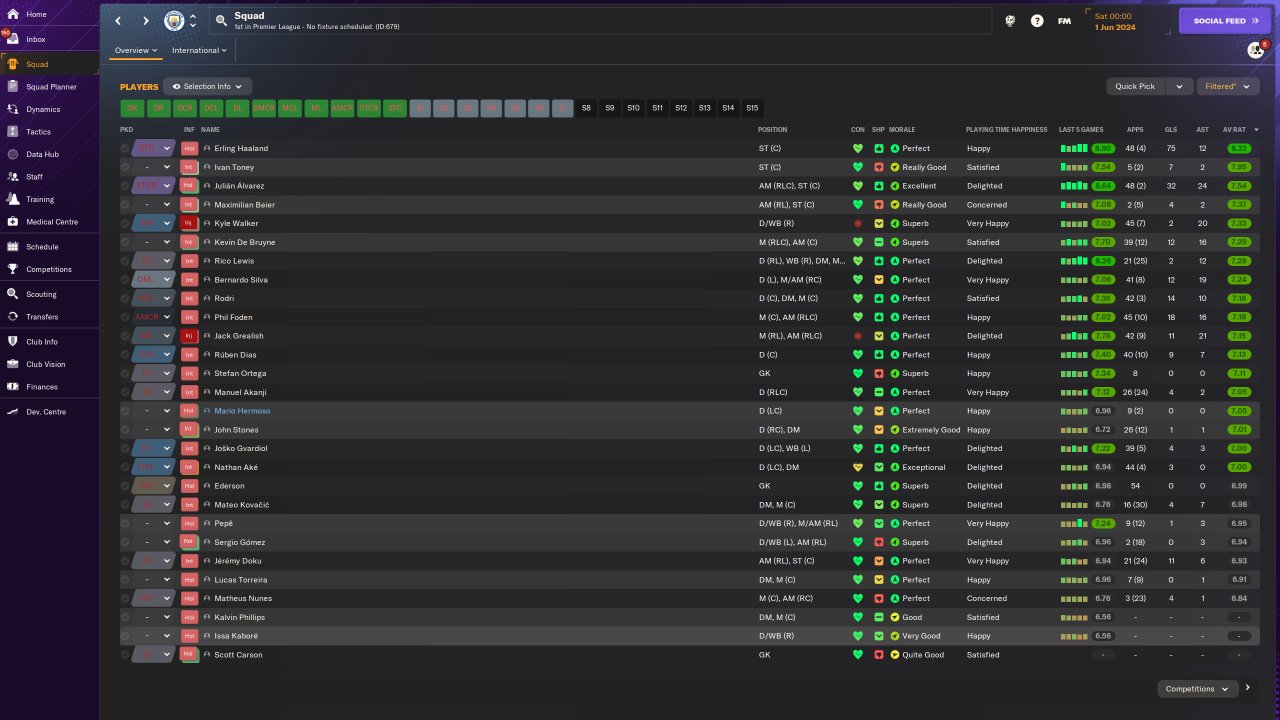Open the Schedule calendar icon
Image resolution: width=1280 pixels, height=720 pixels.
[x=12, y=246]
